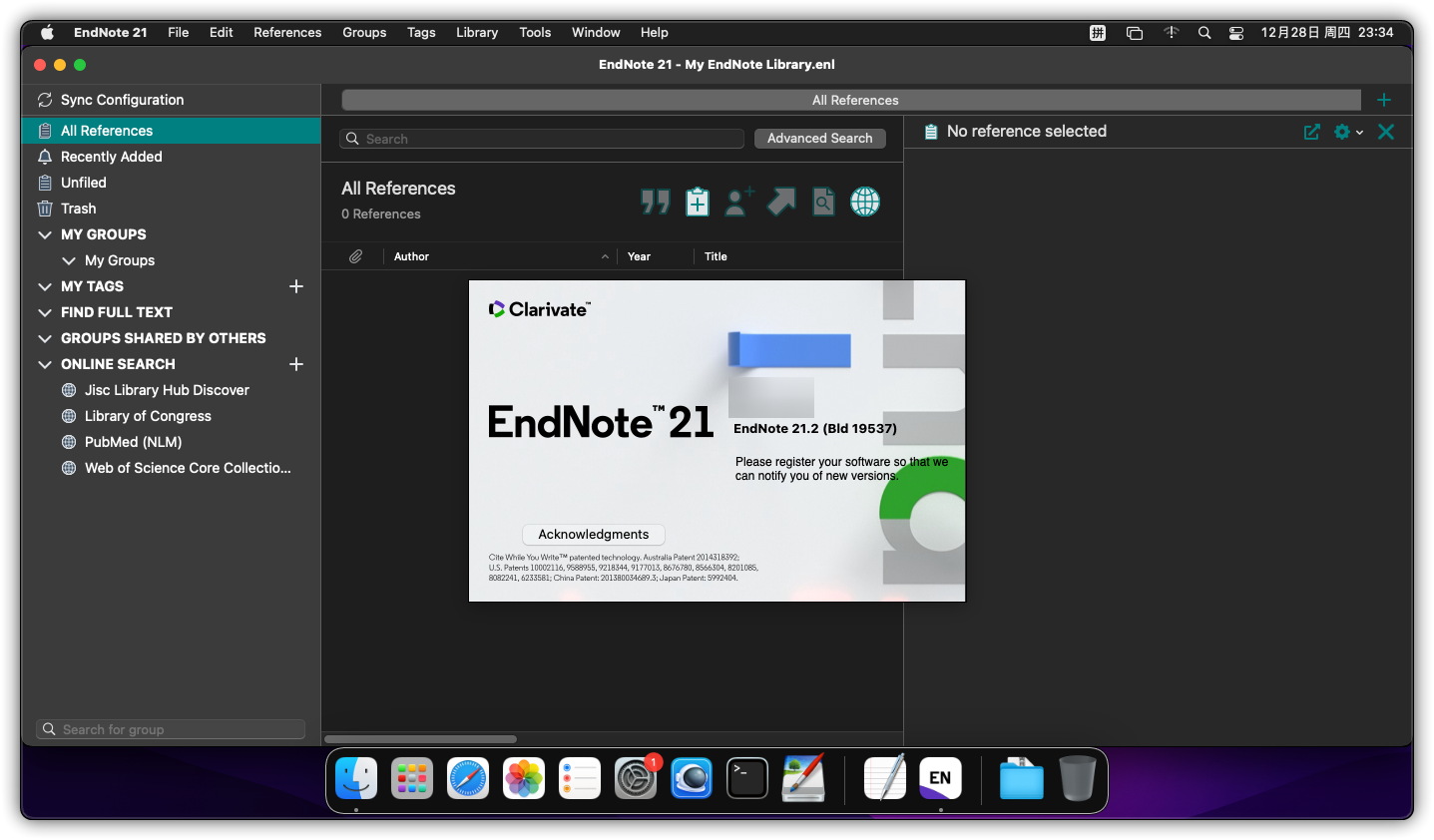Open System Settings from the Dock
Screen dimensions: 1434x840
pyautogui.click(x=636, y=778)
